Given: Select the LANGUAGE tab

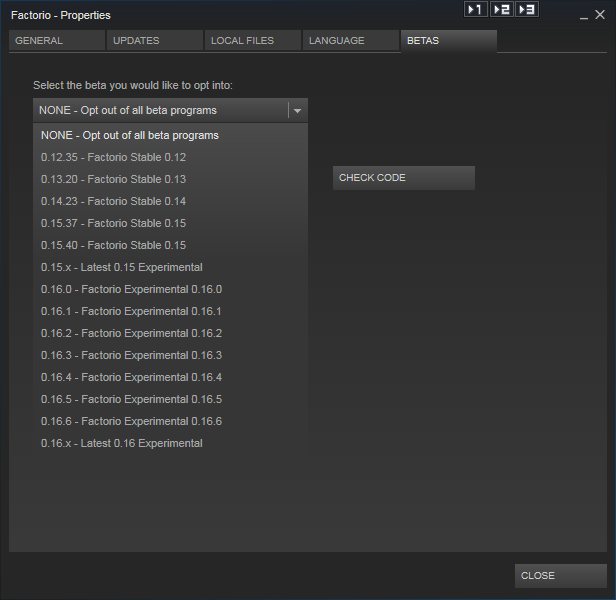Looking at the screenshot, I should 351,40.
